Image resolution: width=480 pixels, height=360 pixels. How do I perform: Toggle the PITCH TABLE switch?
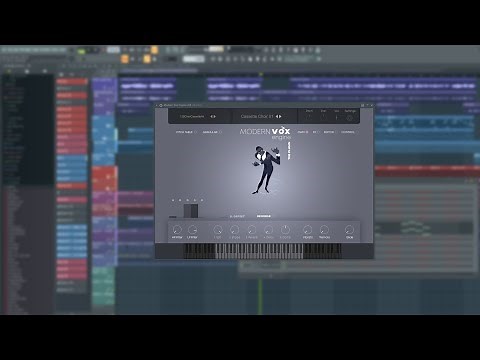(x=195, y=132)
